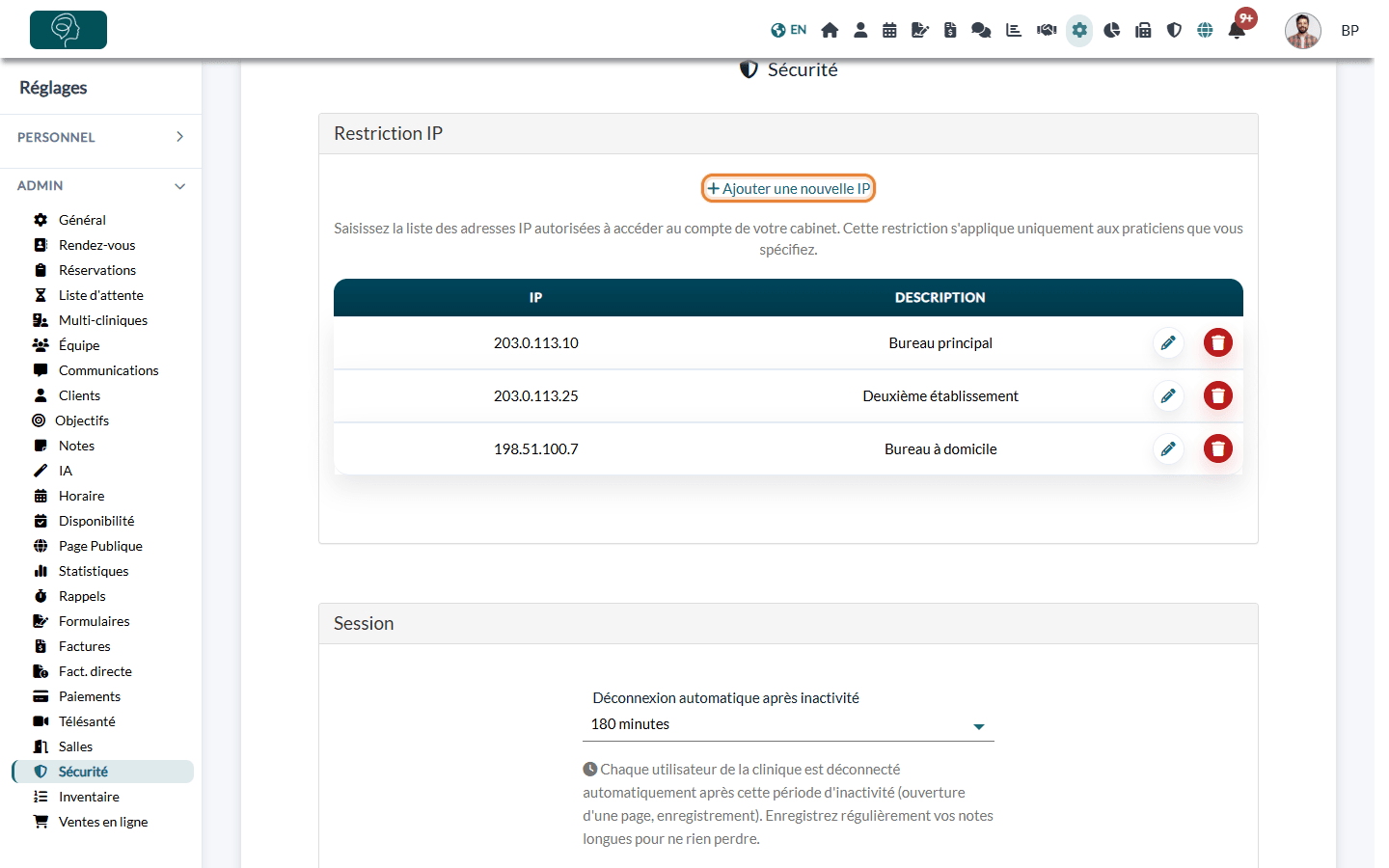Open the Inventaire settings page

89,797
